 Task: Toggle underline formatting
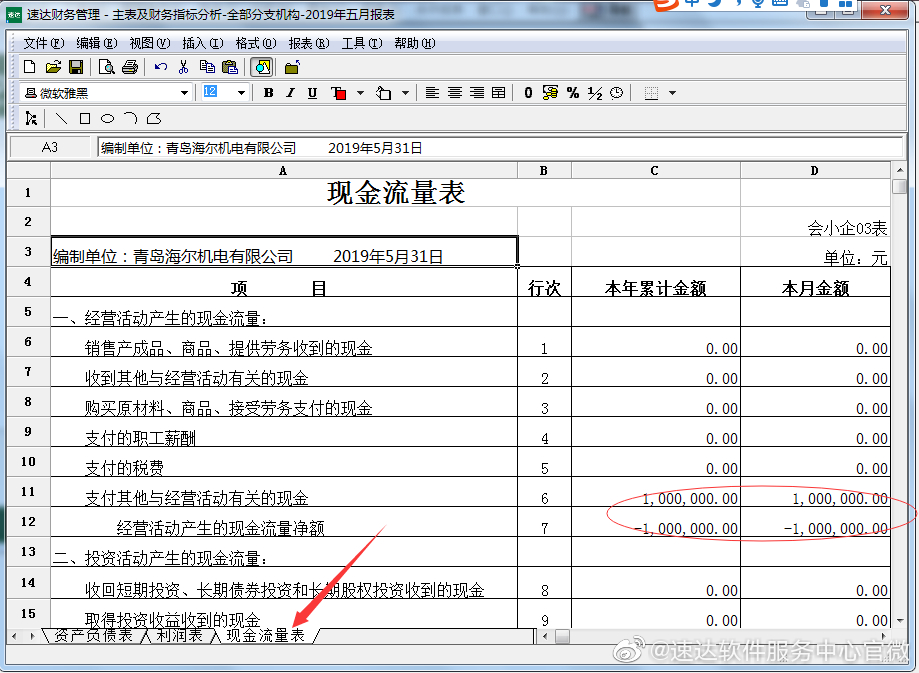coord(312,93)
